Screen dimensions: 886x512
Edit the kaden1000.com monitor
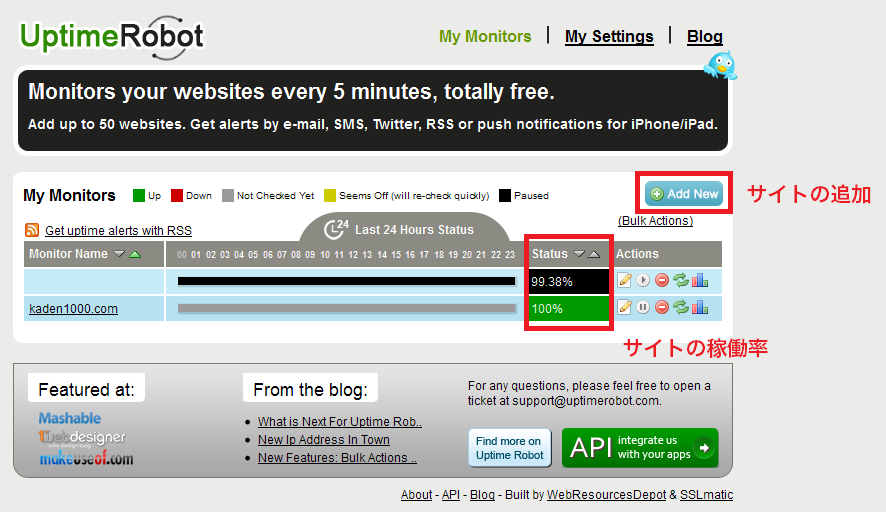[624, 307]
